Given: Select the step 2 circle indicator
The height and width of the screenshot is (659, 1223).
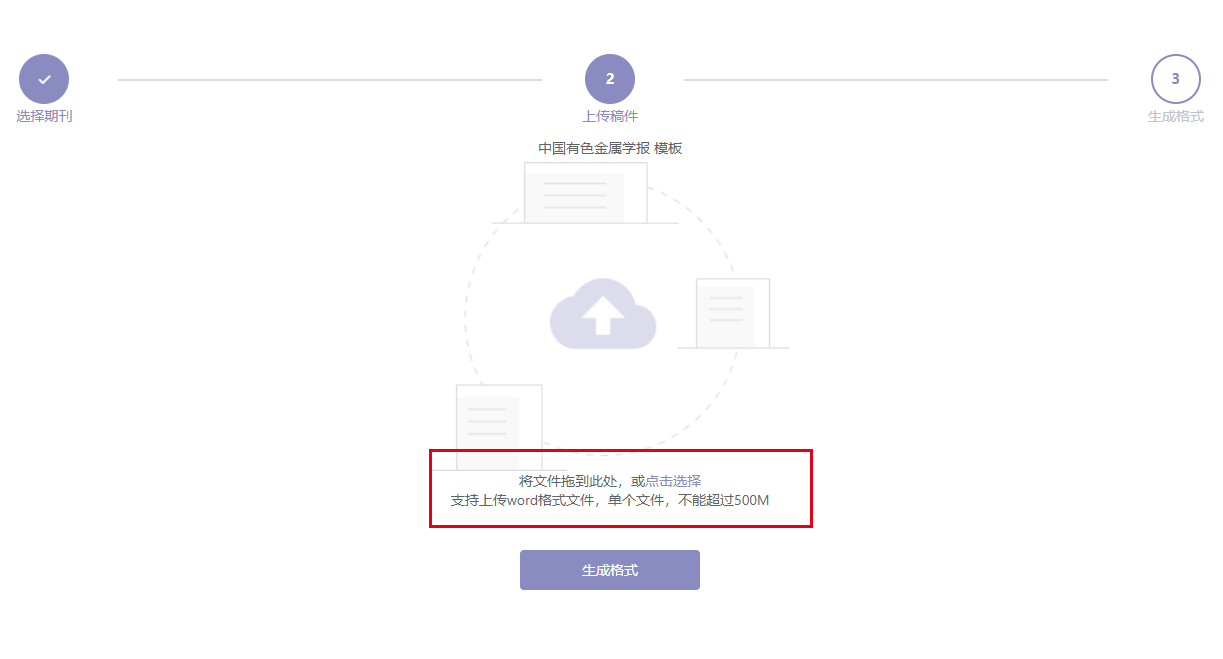Looking at the screenshot, I should click(610, 79).
